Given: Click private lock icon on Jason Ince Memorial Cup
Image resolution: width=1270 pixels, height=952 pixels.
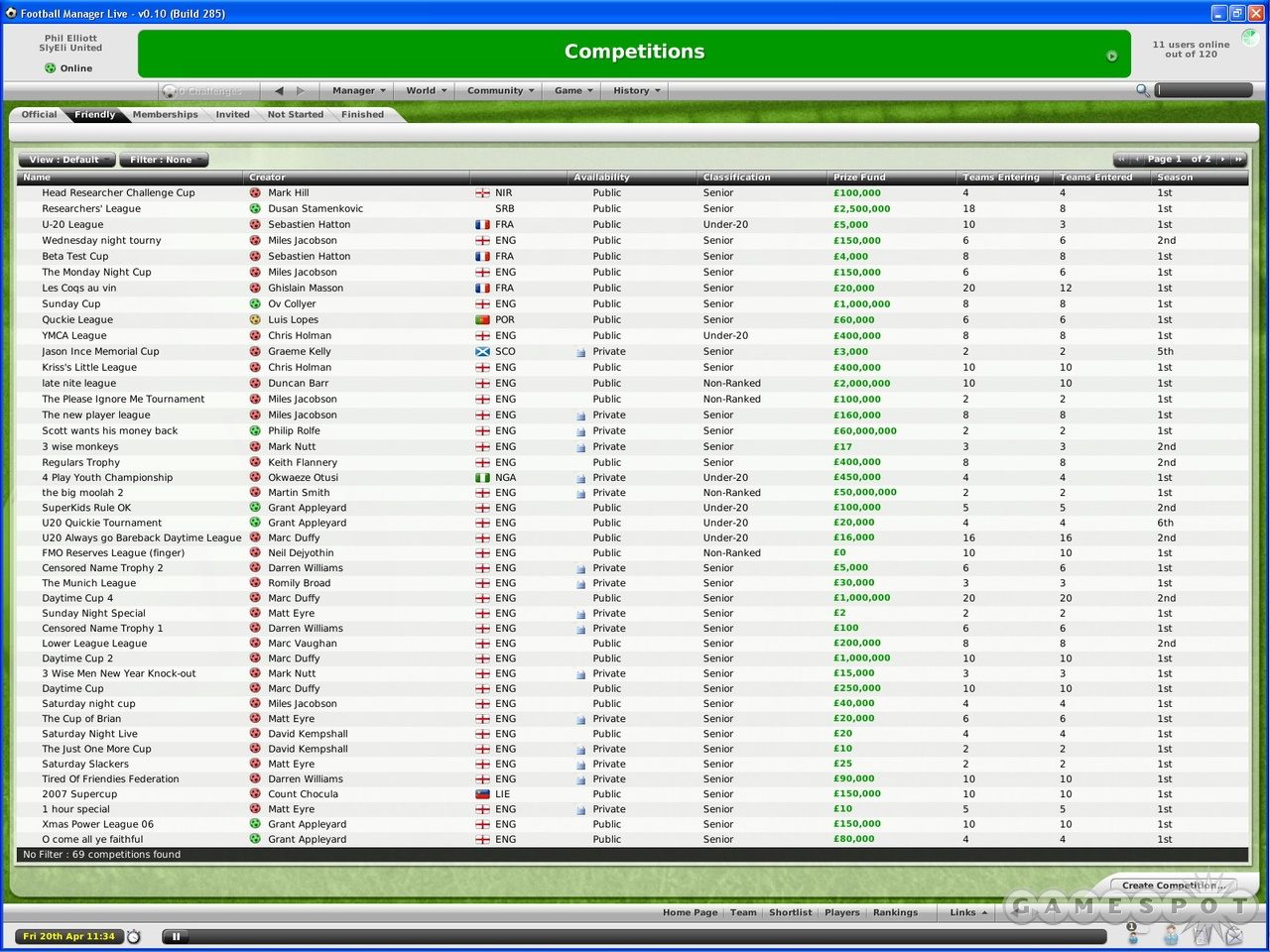Looking at the screenshot, I should 581,352.
